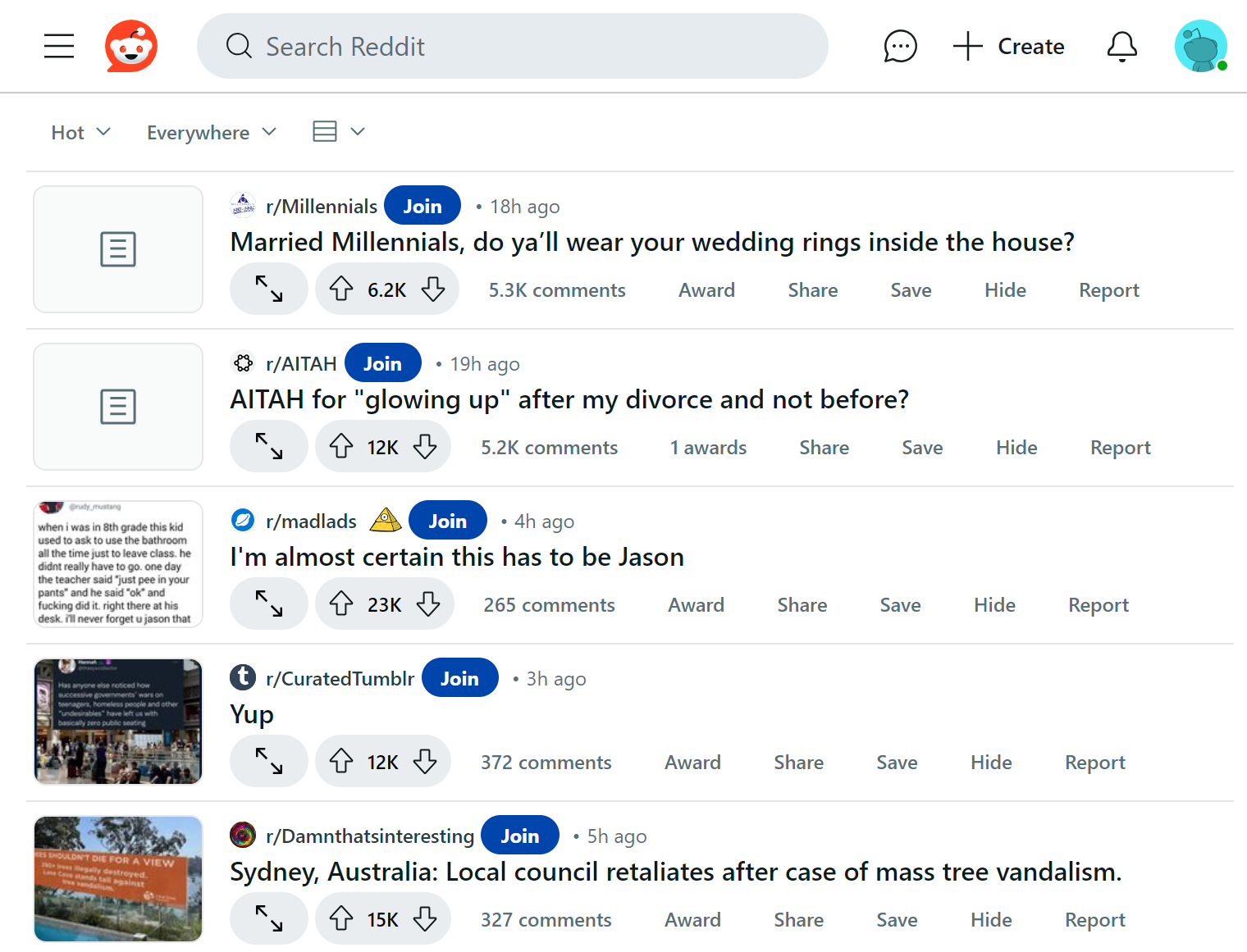Open the 5.2K comments on the AITAH post
The width and height of the screenshot is (1247, 952).
(x=549, y=447)
